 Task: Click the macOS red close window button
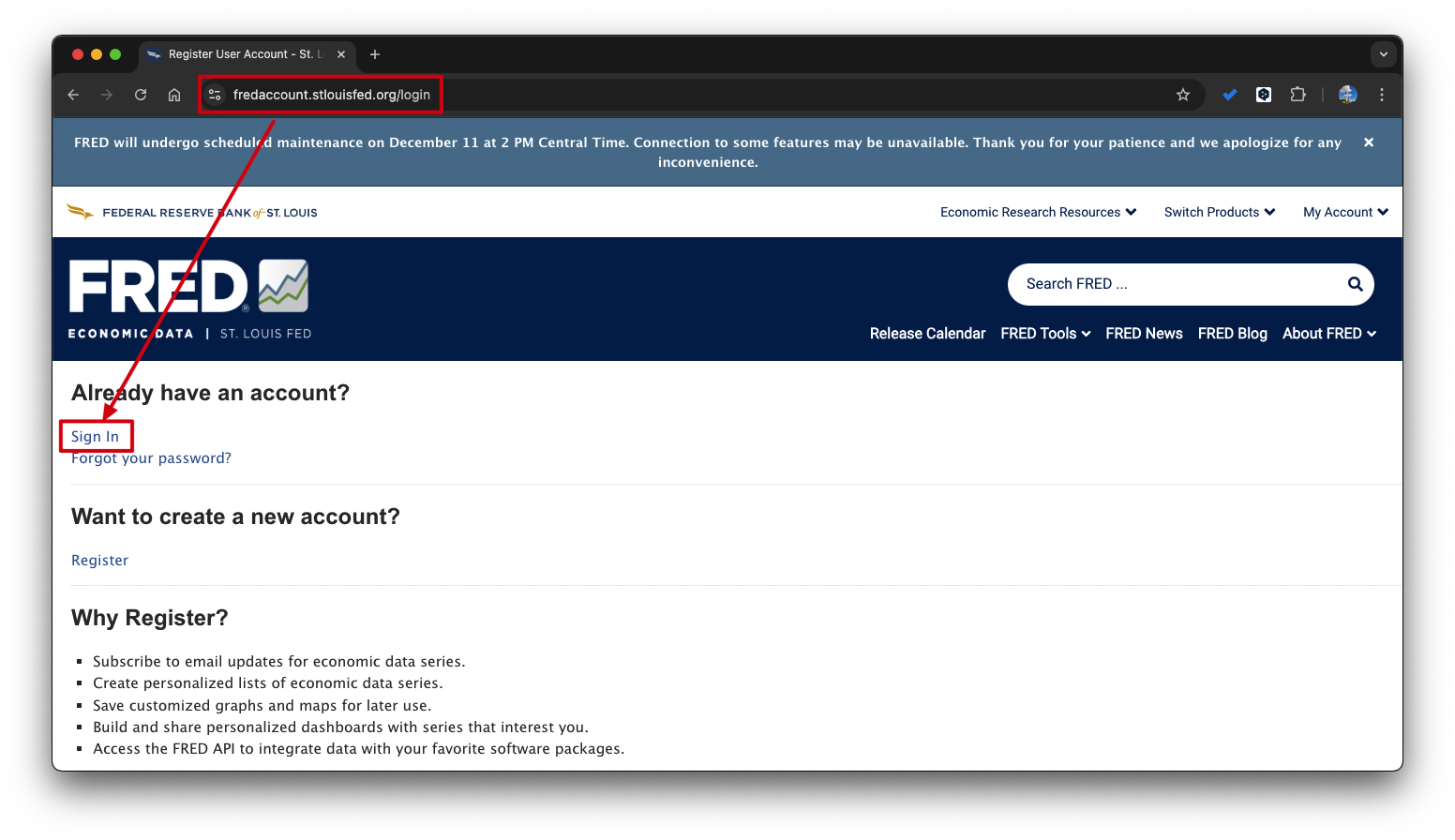[78, 54]
